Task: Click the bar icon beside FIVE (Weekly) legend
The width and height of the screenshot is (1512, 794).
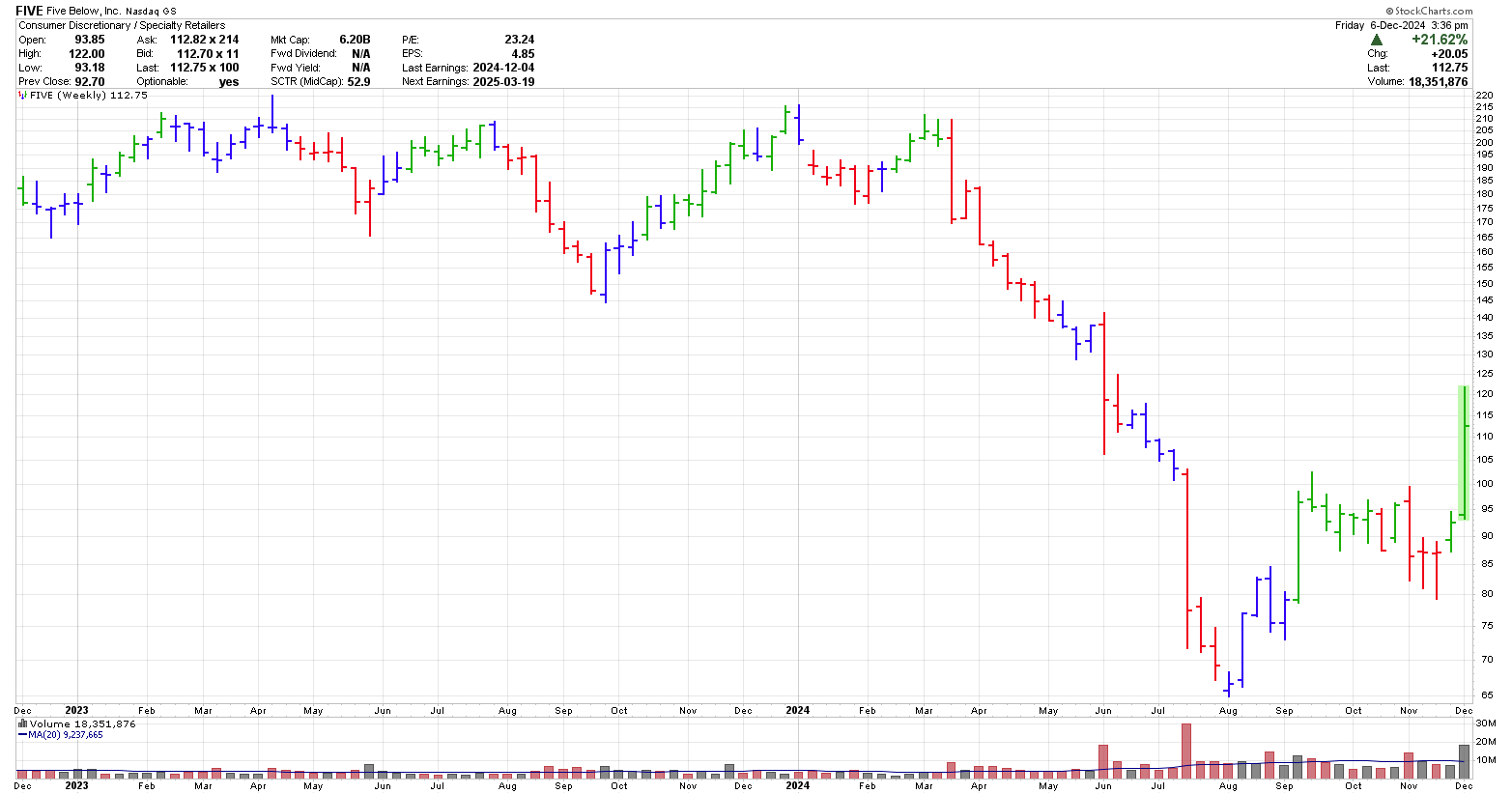Action: [23, 96]
